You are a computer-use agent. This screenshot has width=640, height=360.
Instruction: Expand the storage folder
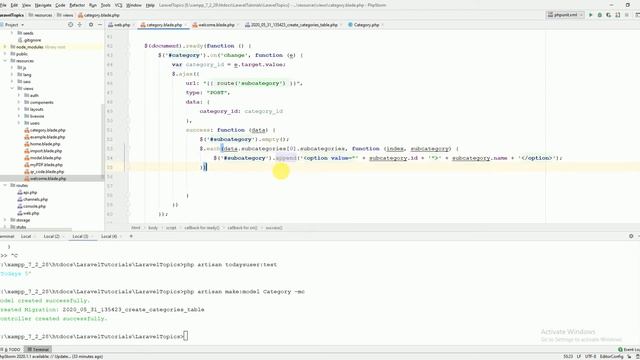pos(5,220)
